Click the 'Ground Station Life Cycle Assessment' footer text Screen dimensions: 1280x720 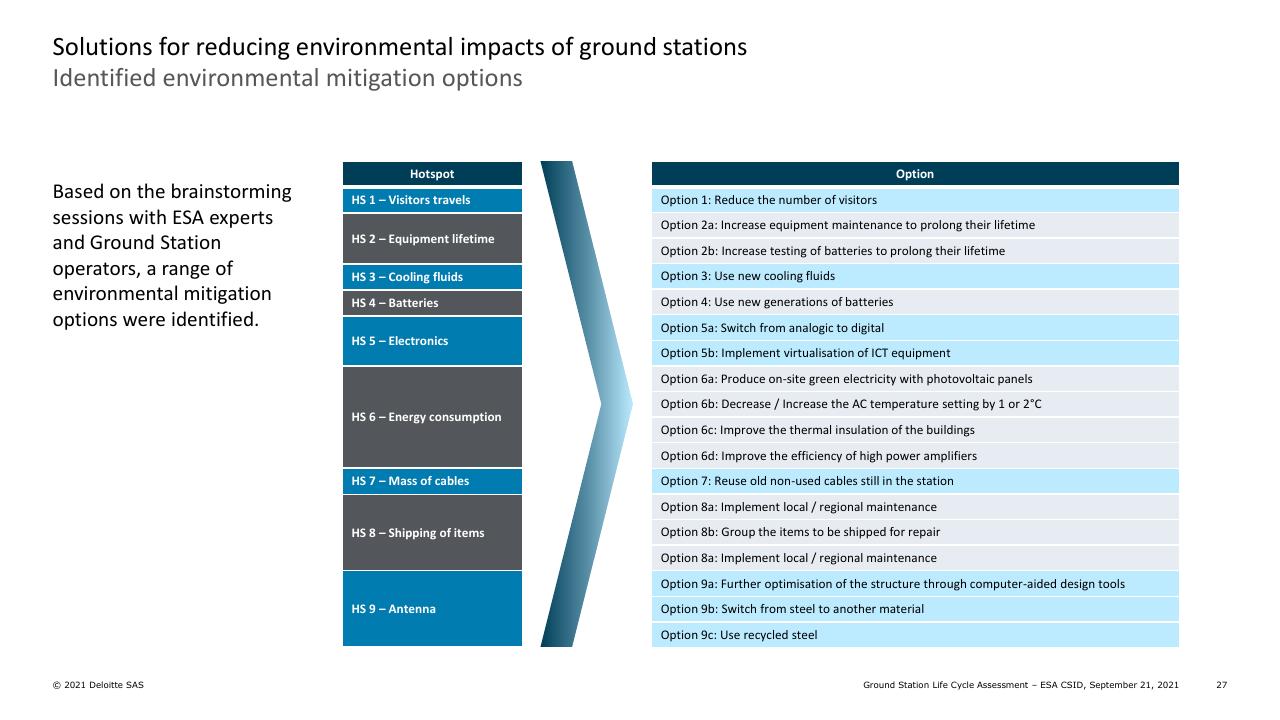tap(1021, 685)
